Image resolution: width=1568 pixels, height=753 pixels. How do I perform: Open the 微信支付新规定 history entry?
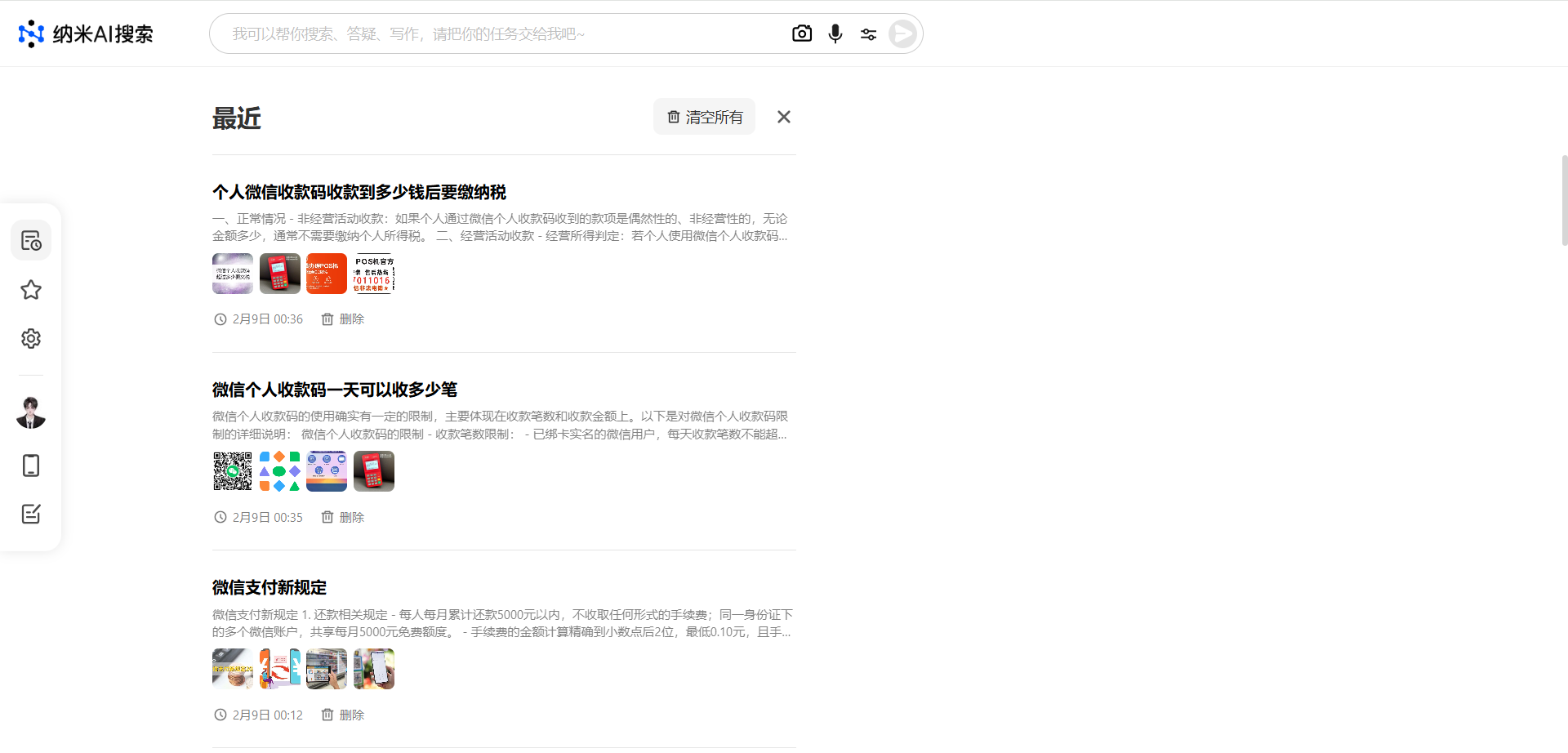(269, 587)
